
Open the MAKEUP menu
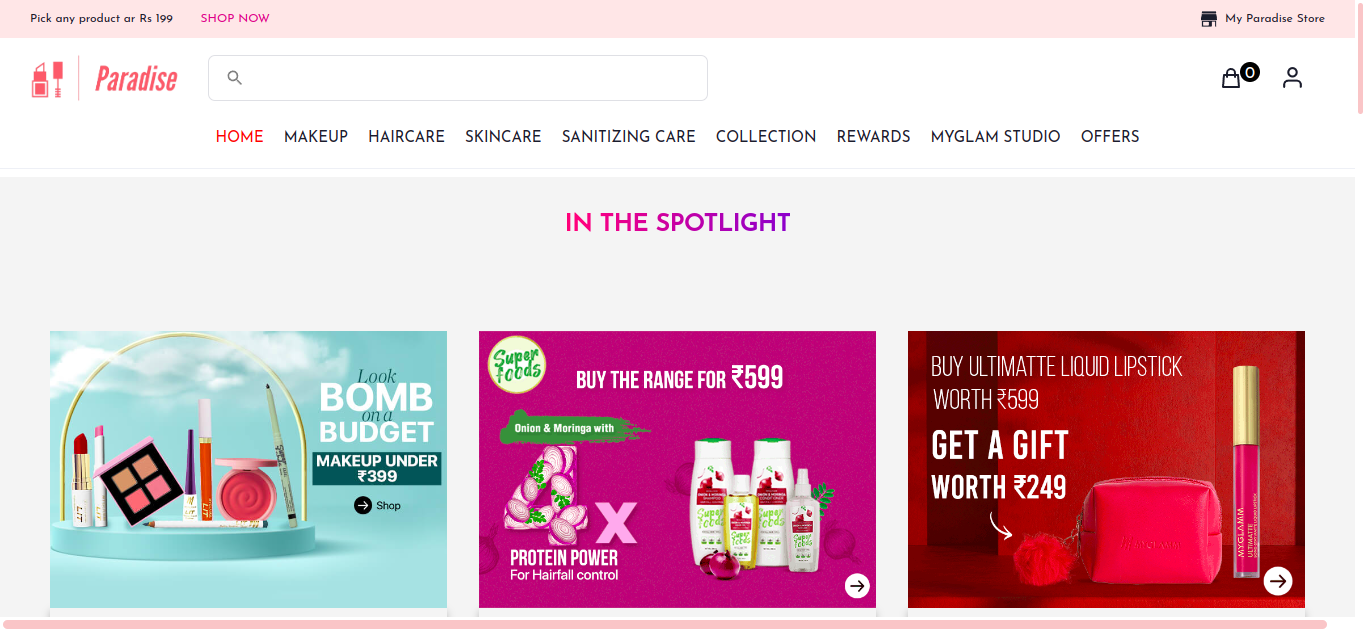pyautogui.click(x=315, y=136)
